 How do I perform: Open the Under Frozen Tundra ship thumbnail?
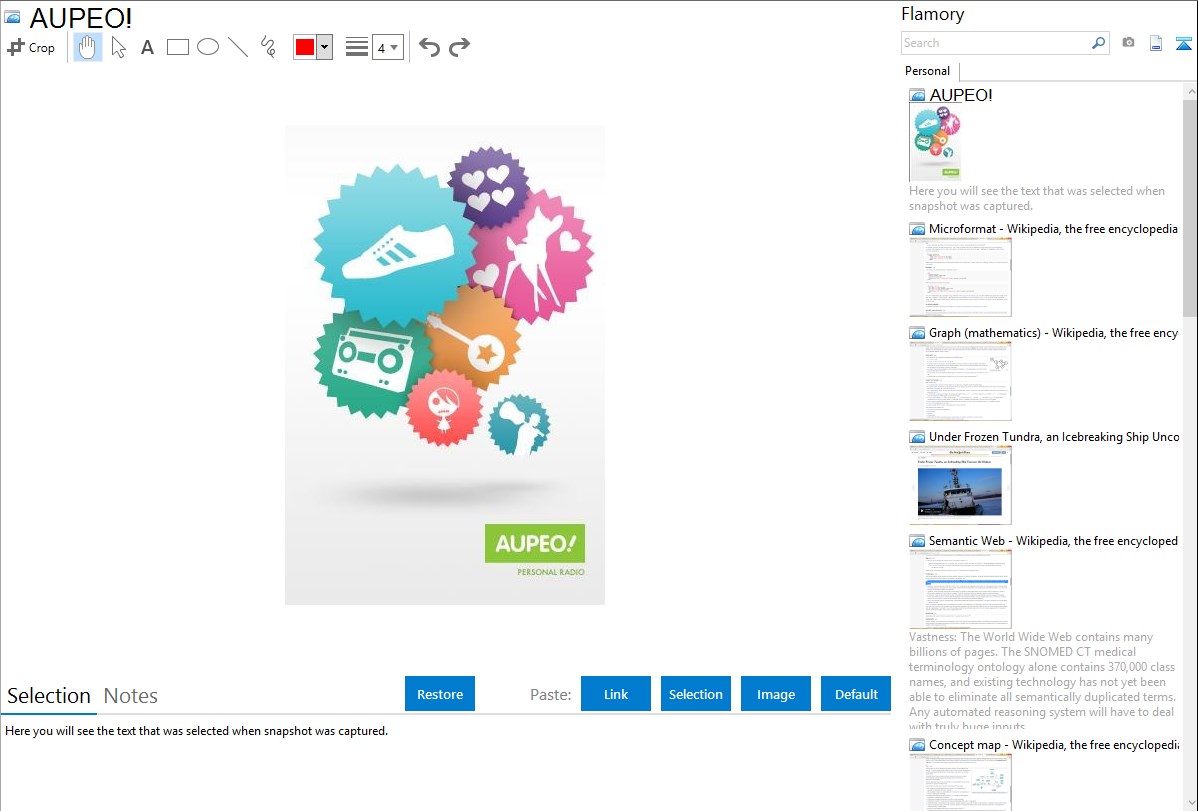point(960,485)
